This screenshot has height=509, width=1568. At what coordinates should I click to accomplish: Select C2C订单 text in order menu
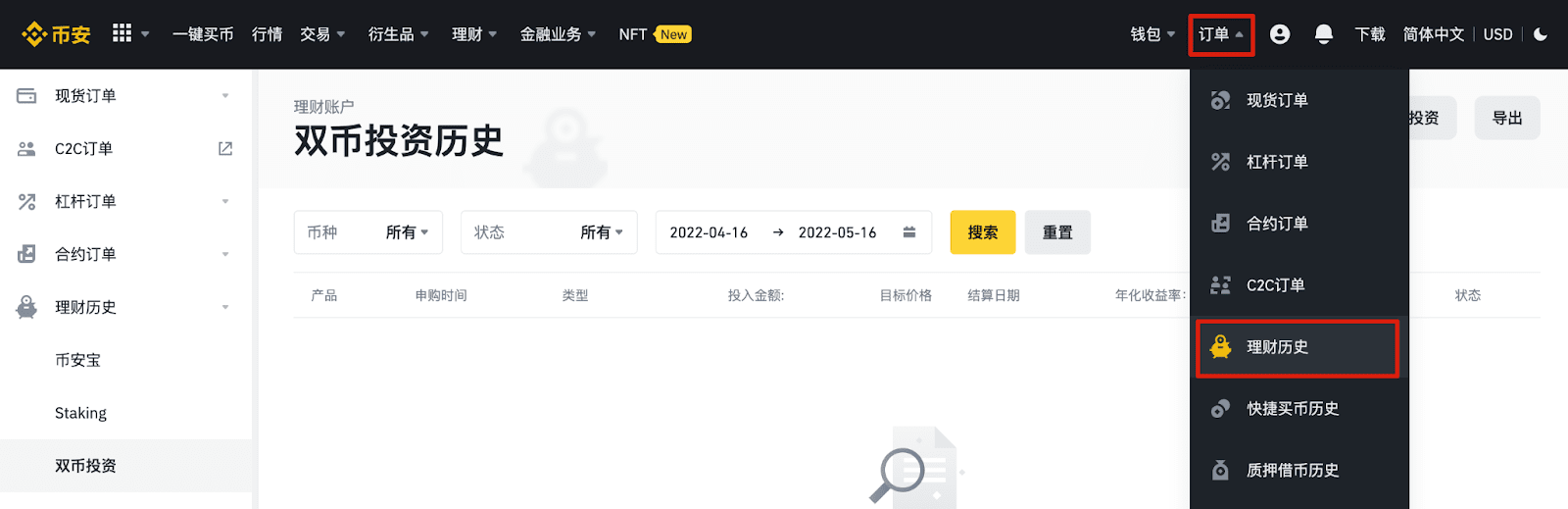click(x=1275, y=285)
